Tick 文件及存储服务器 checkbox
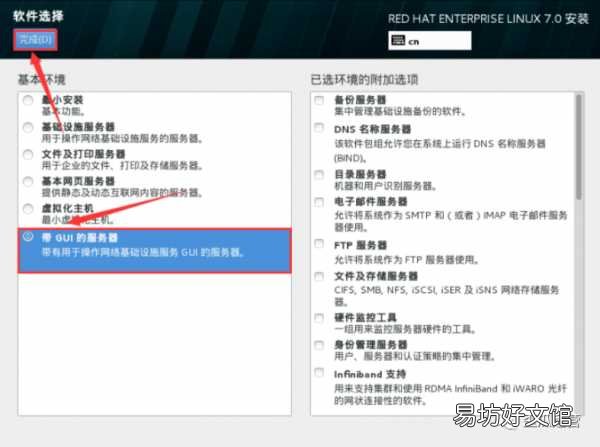 (x=319, y=276)
